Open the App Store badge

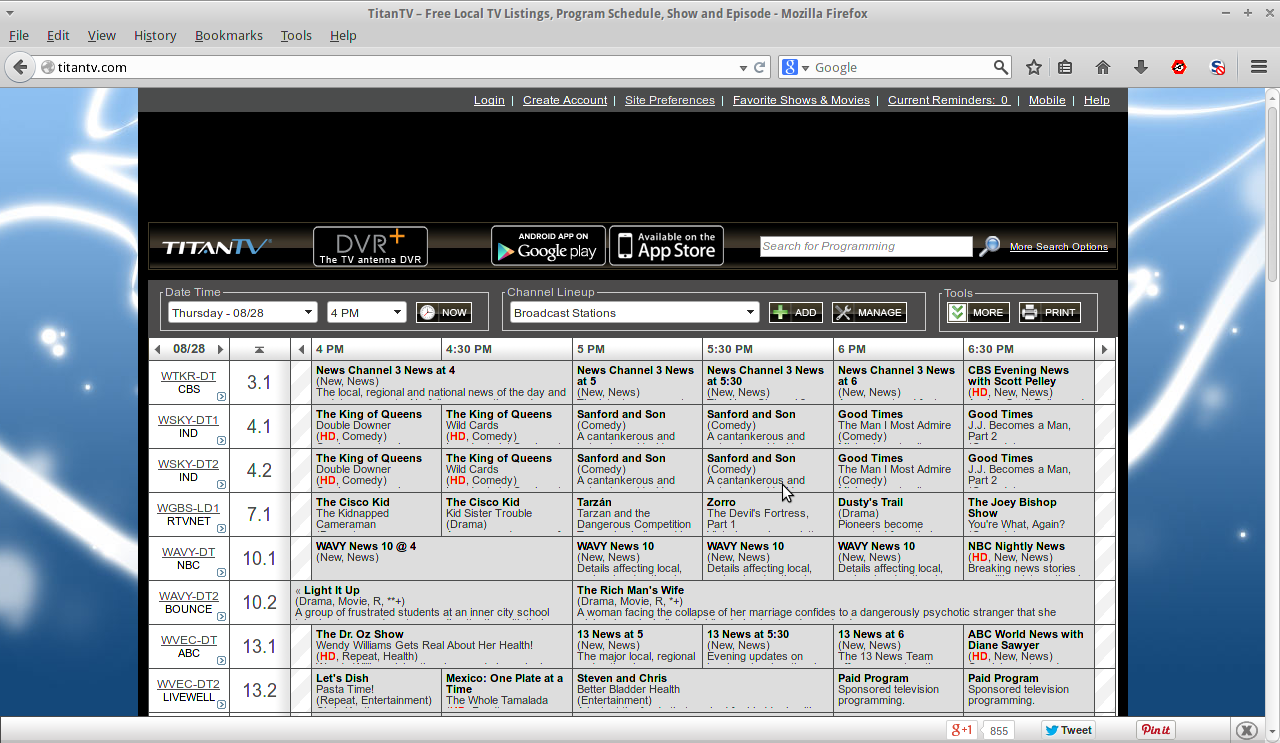666,246
